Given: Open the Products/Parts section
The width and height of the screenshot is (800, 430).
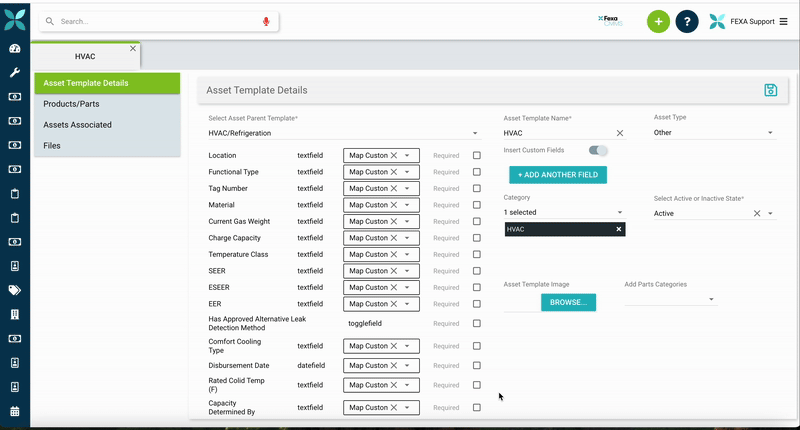Looking at the screenshot, I should coord(107,104).
